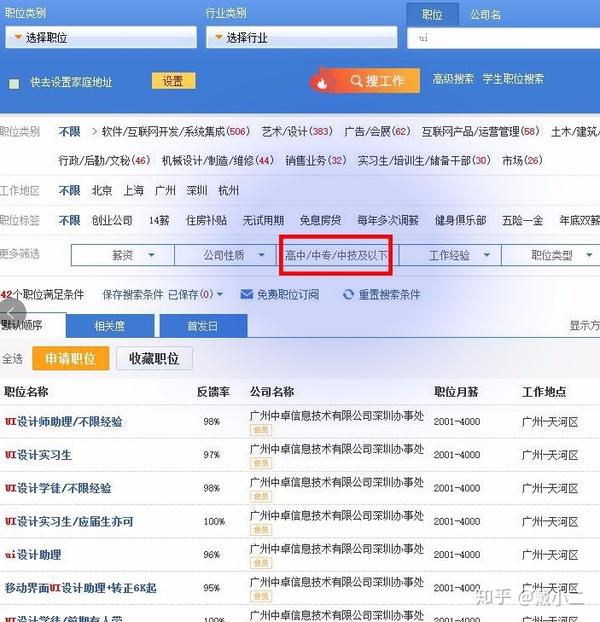Filter by 实习生/培训生/储备干部 category

(424, 160)
